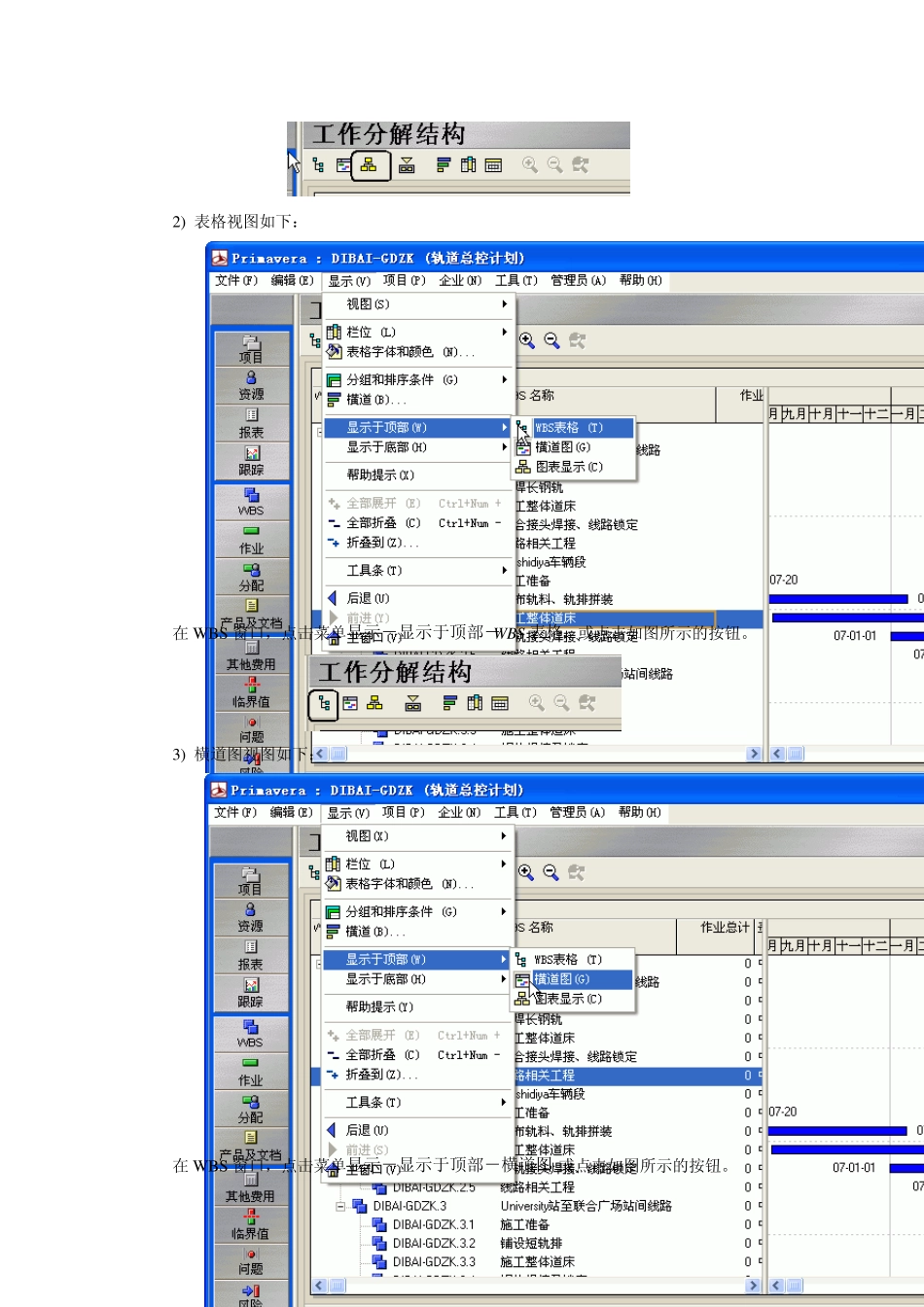Choose 横道图(G) in lower window submenu
The height and width of the screenshot is (1307, 924).
coord(574,979)
